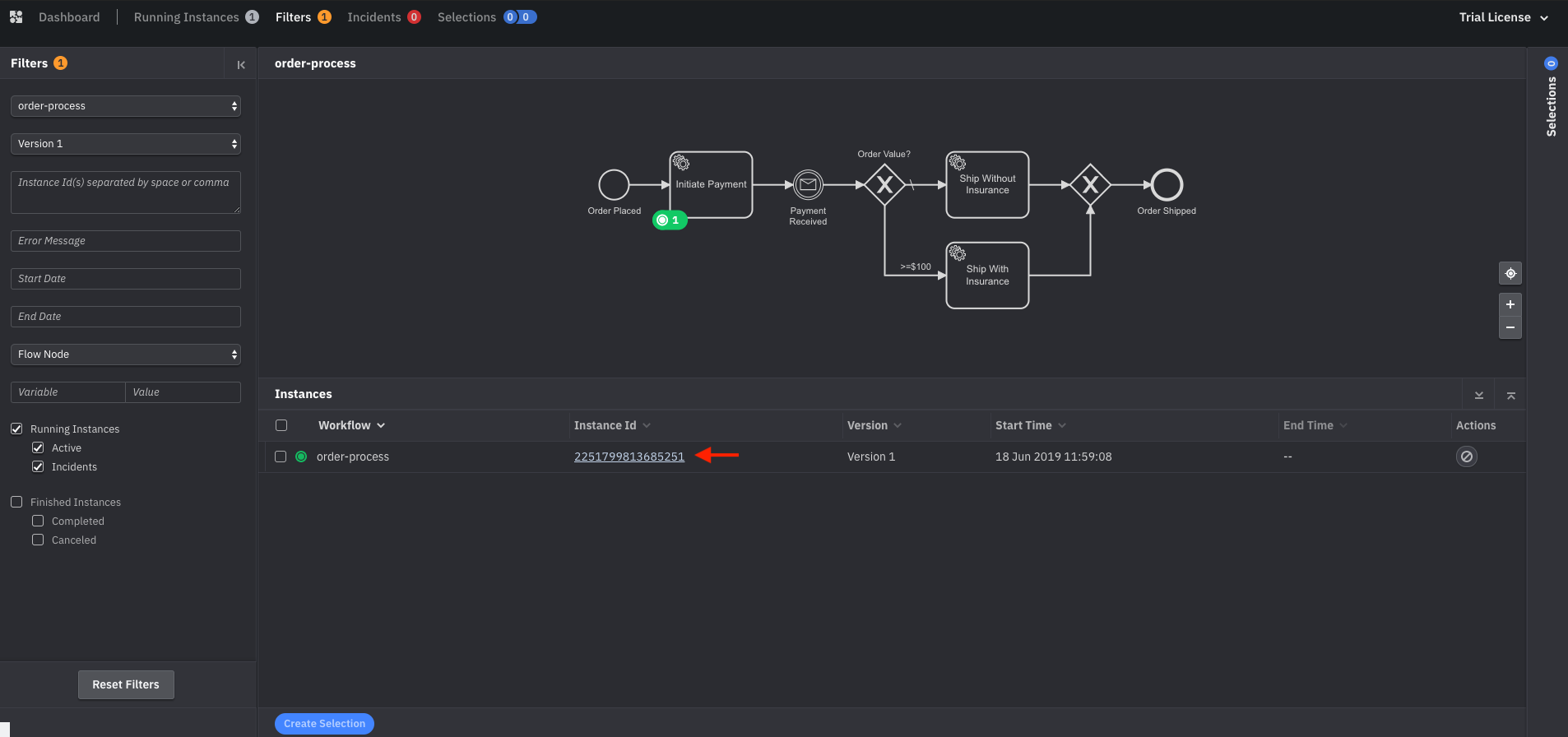Check the Canceled filter
Image resolution: width=1568 pixels, height=737 pixels.
[x=38, y=540]
